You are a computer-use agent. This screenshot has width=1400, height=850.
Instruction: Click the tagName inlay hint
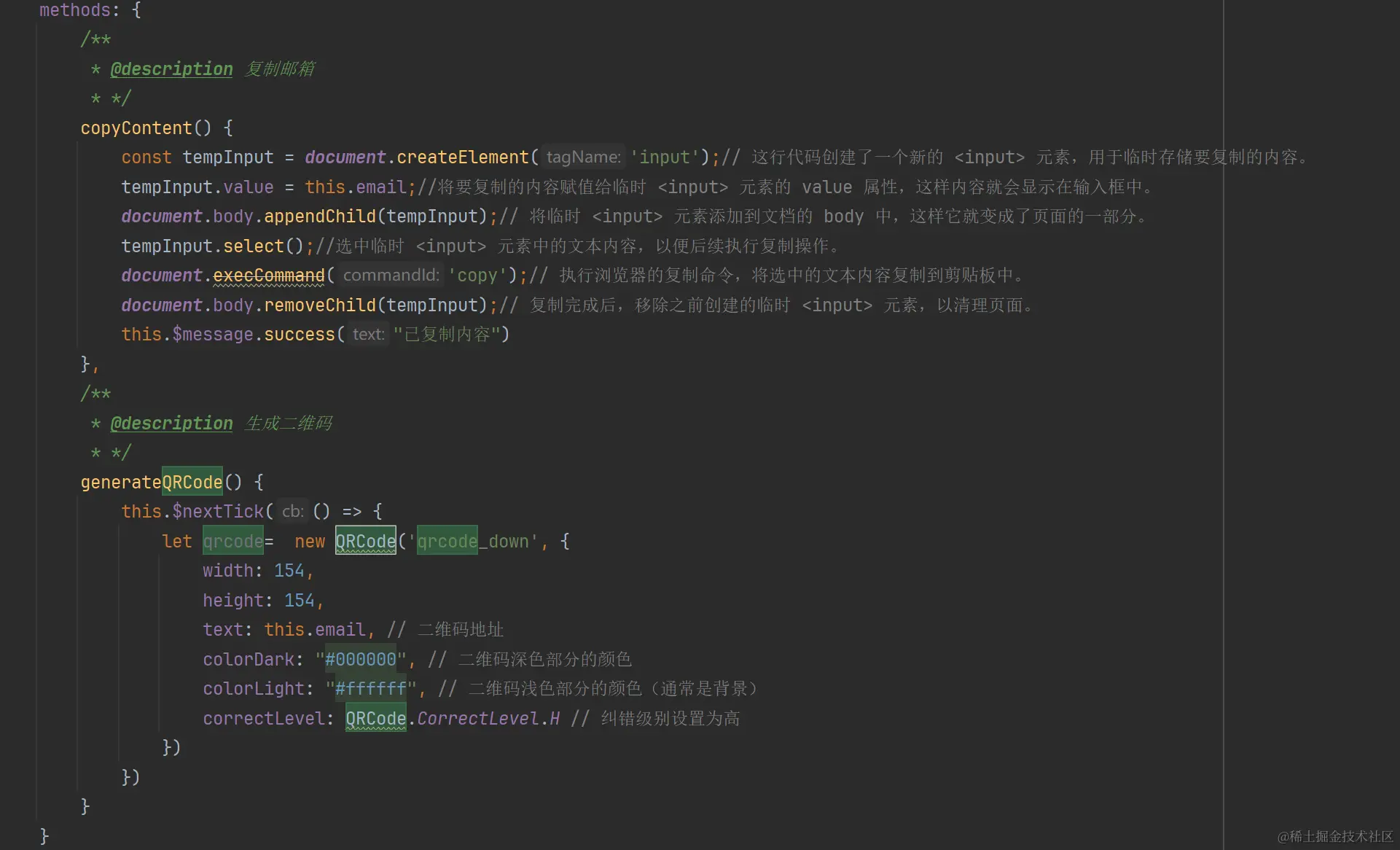[x=583, y=157]
